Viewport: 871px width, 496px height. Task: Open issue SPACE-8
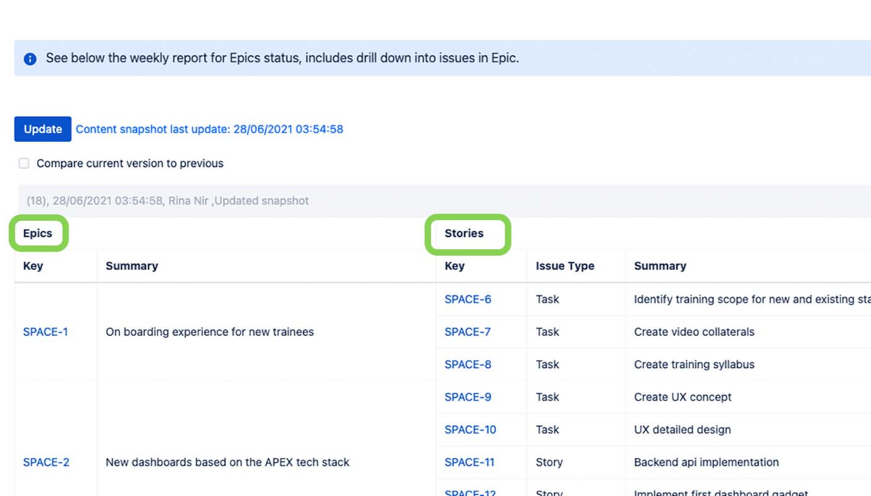[467, 365]
